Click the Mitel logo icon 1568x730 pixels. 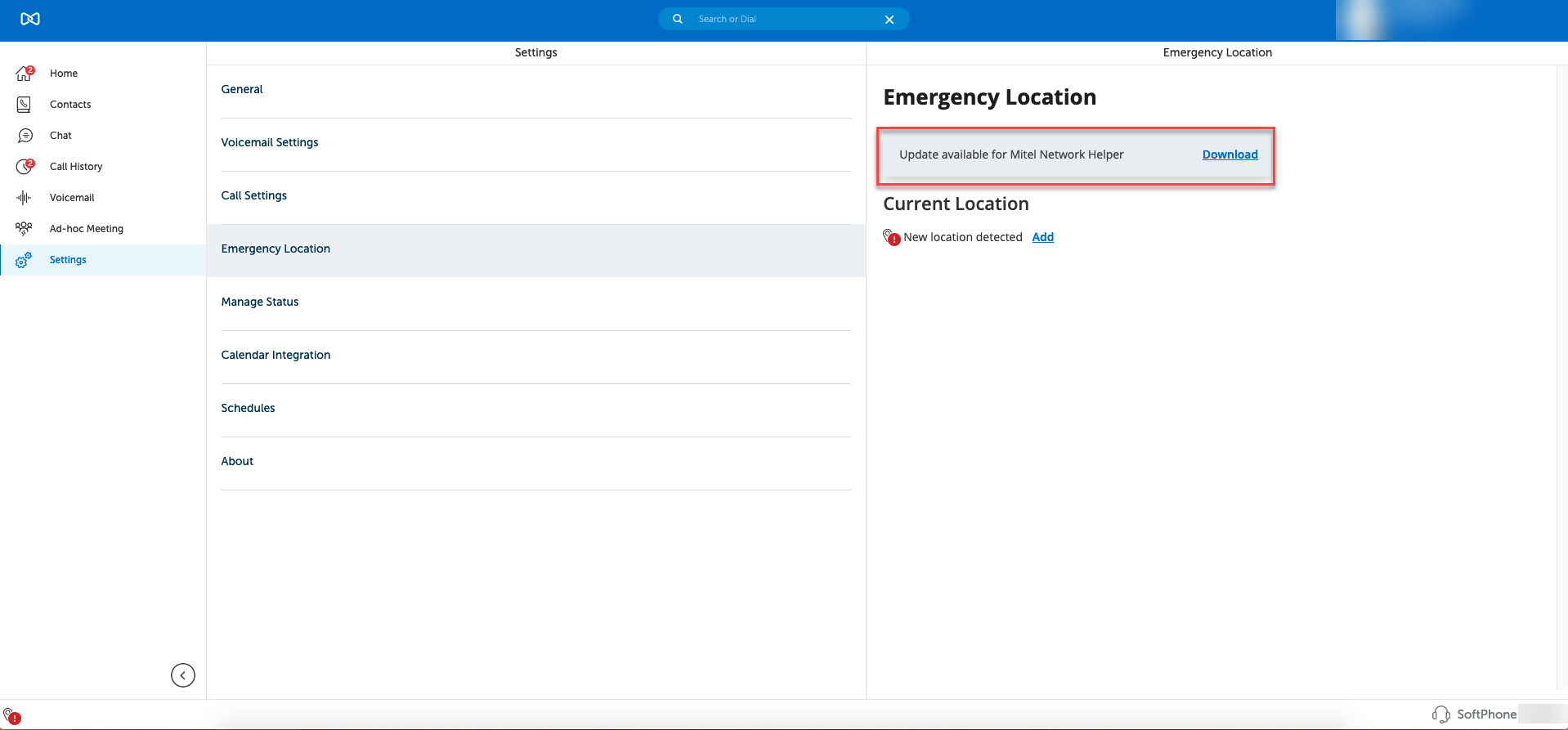point(30,19)
